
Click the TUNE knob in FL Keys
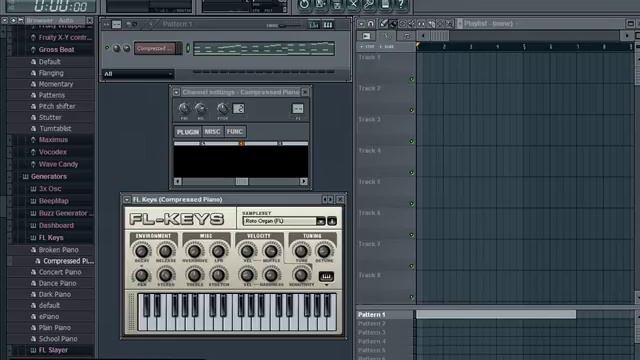point(301,251)
